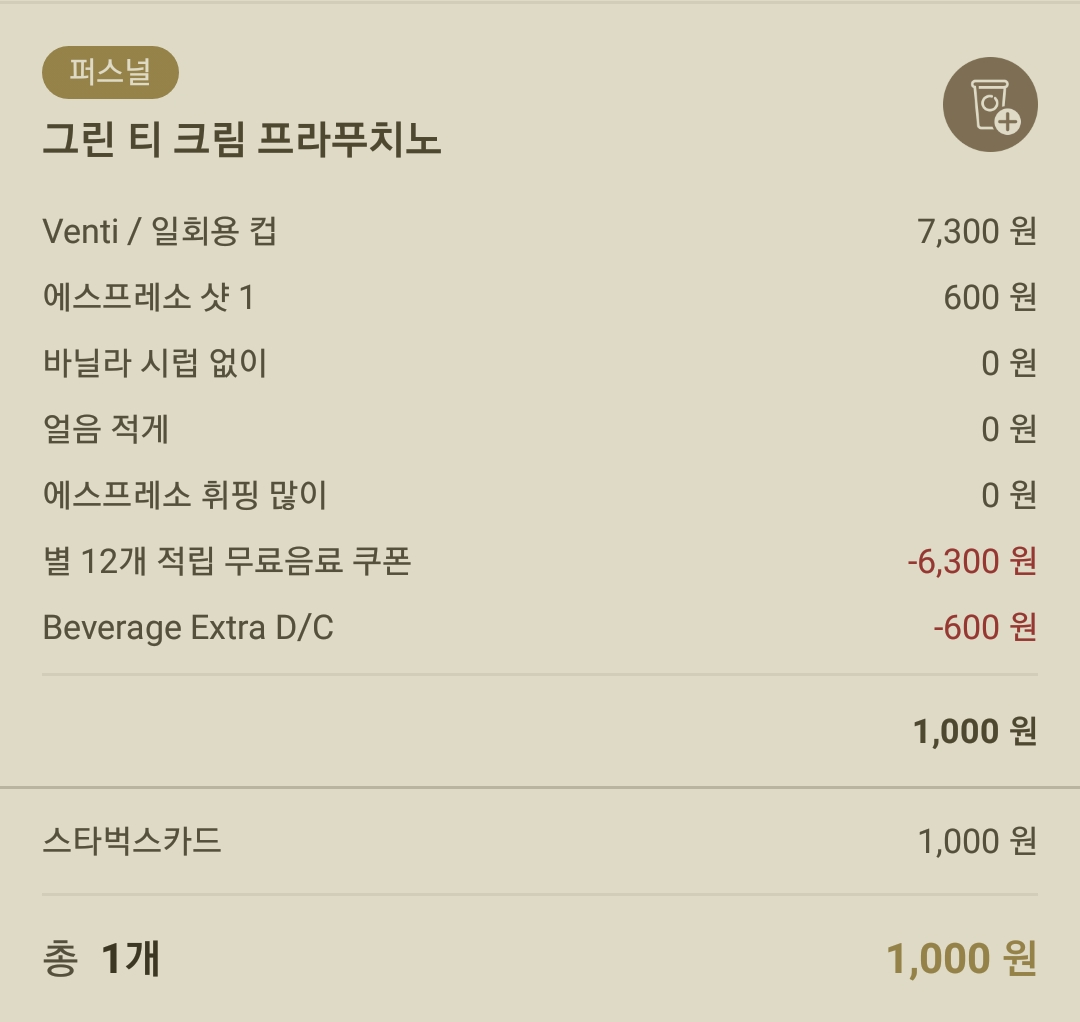Select the 스타벅스카드 payment method row

pyautogui.click(x=132, y=841)
